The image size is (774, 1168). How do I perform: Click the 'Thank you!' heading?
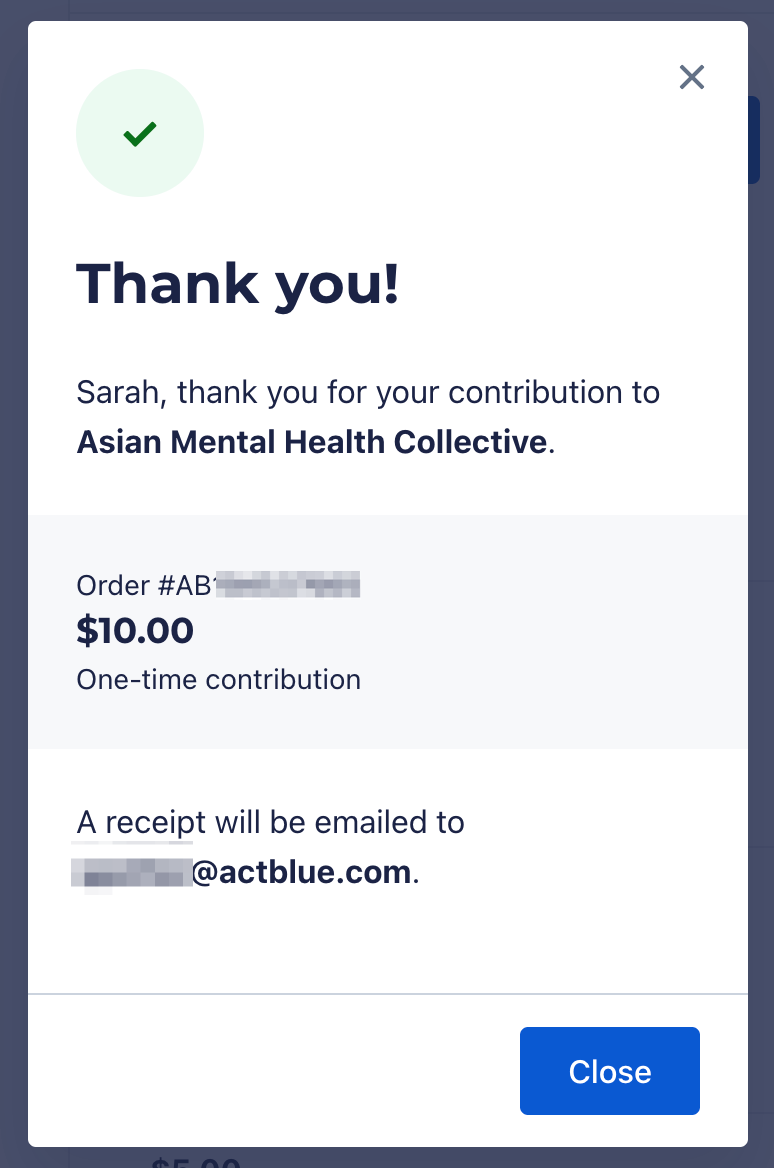(x=238, y=284)
